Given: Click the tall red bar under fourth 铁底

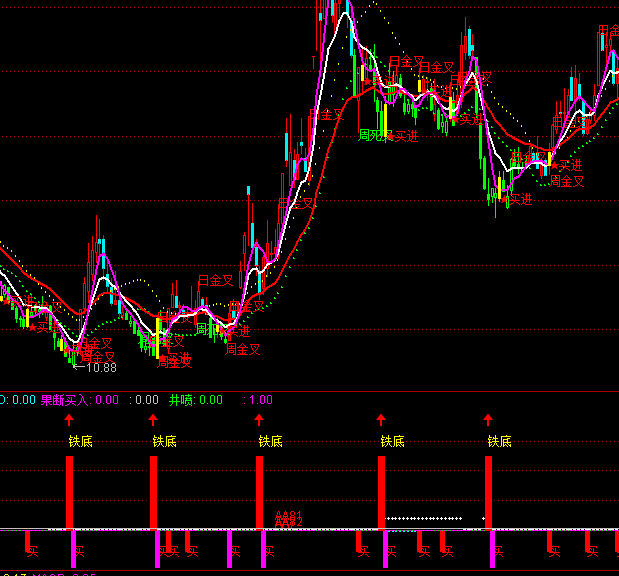Looking at the screenshot, I should (x=382, y=491).
